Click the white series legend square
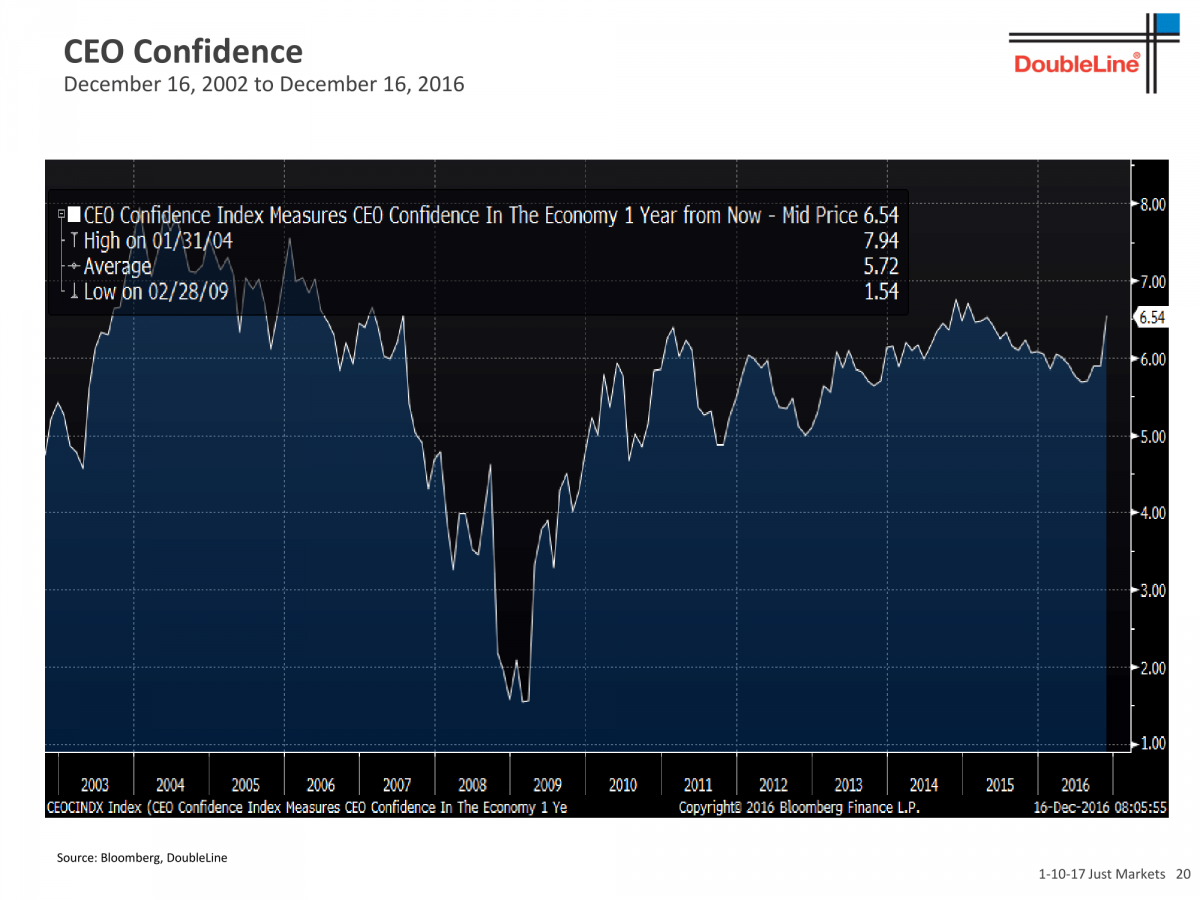This screenshot has height=900, width=1200. point(75,215)
